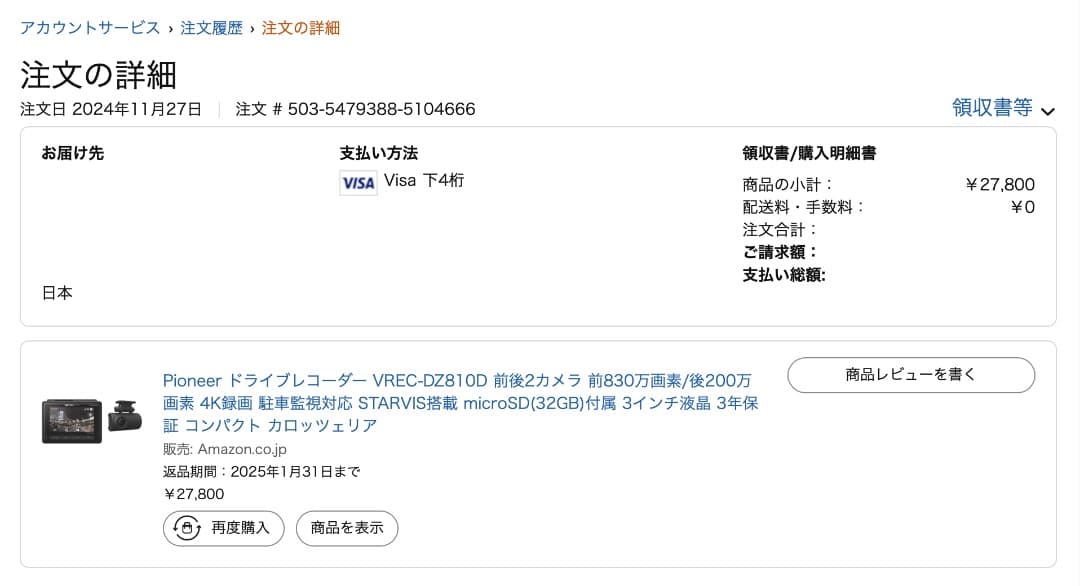
Task: Click the Visa card logo icon
Action: tap(357, 183)
